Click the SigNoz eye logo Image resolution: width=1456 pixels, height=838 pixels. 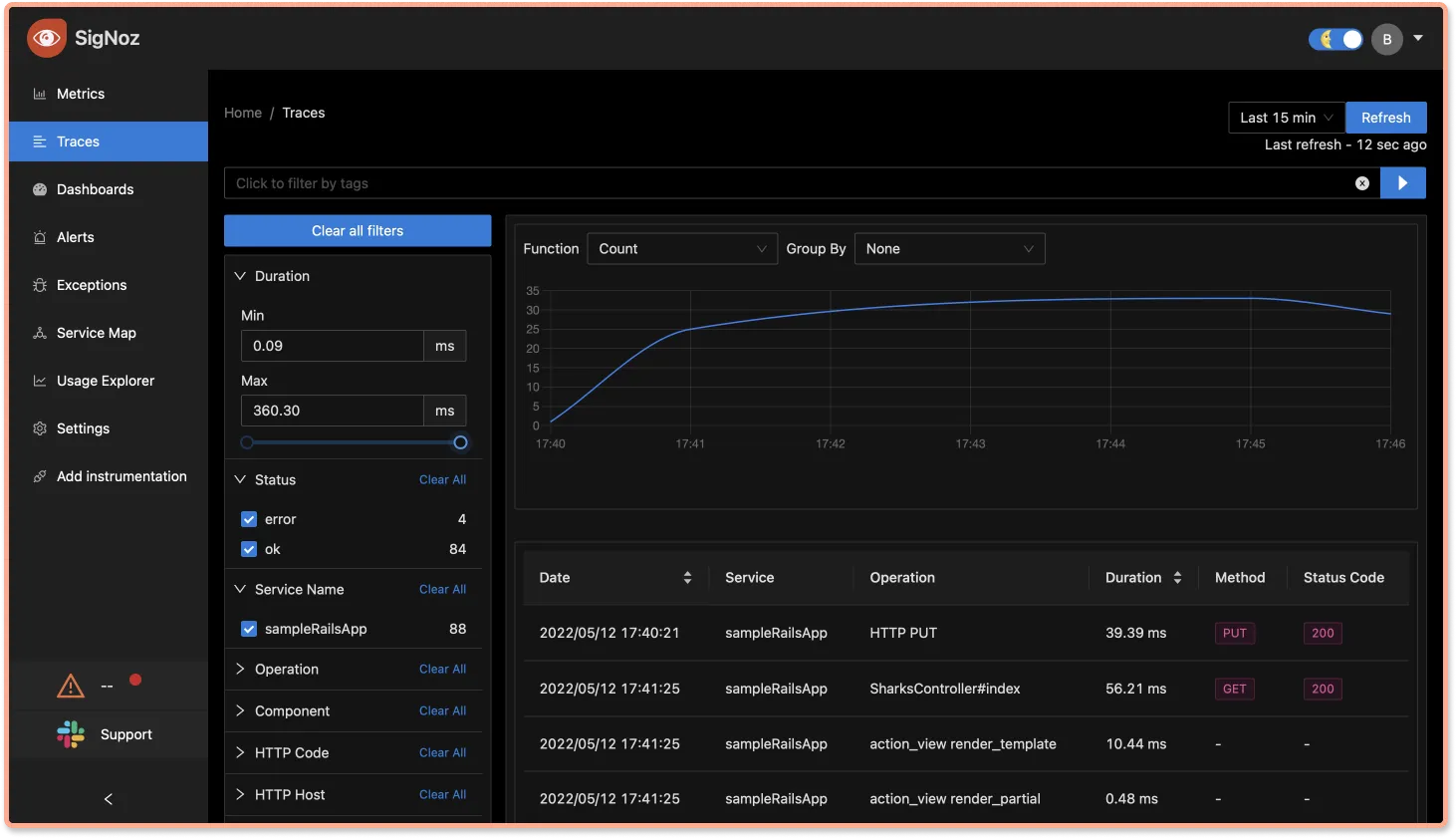[47, 38]
